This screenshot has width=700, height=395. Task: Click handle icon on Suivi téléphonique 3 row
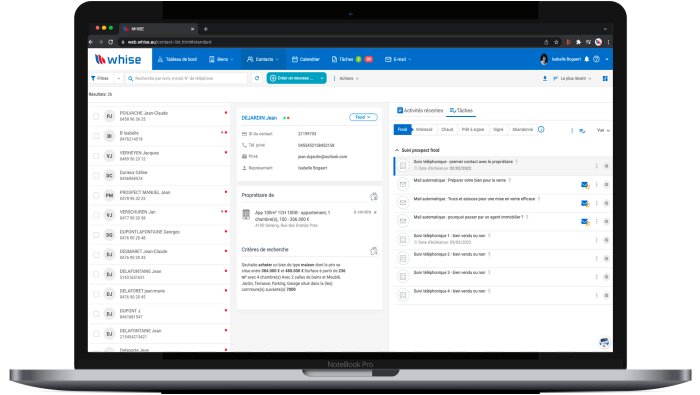click(x=606, y=277)
